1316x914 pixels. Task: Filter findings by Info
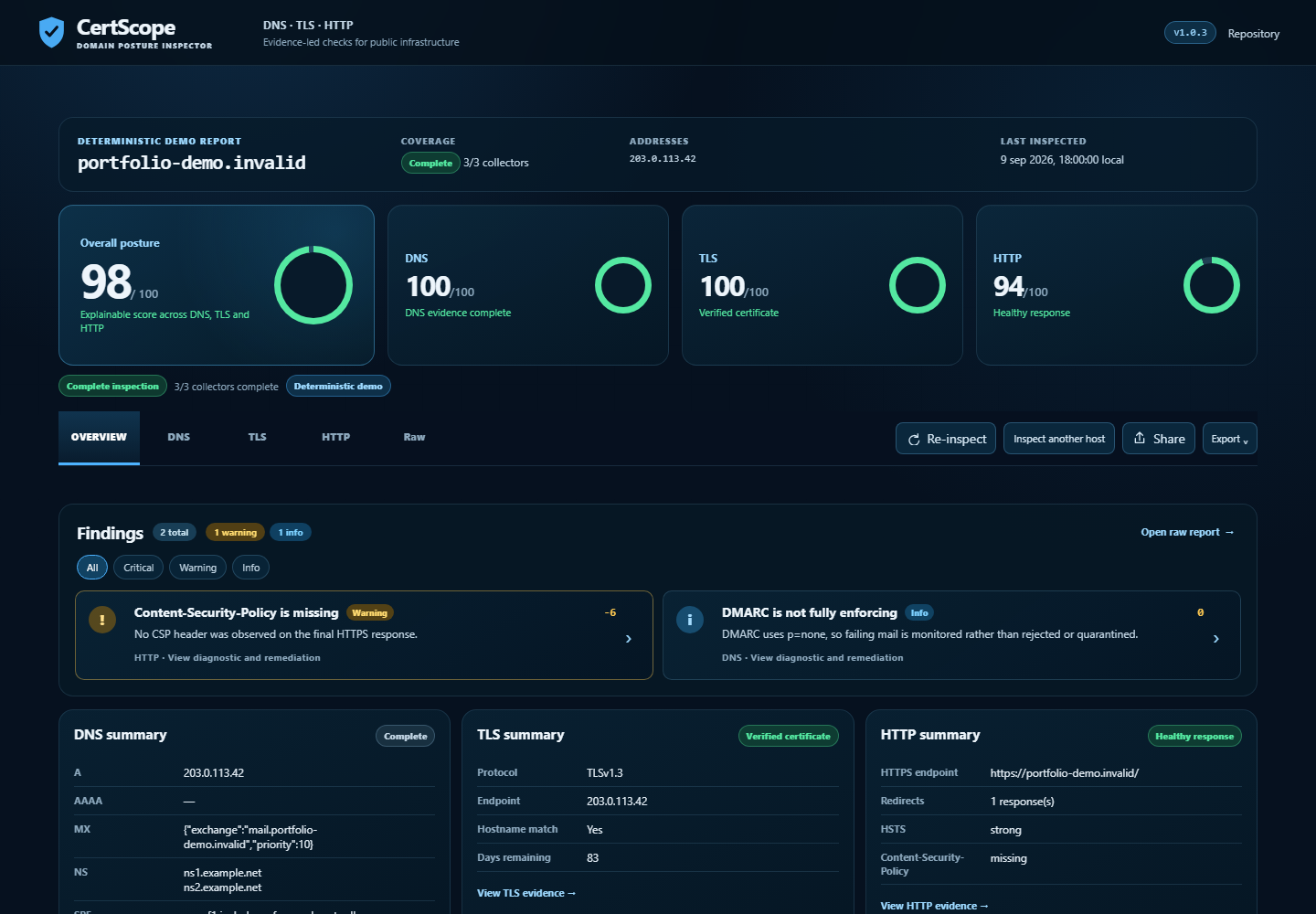pos(251,568)
